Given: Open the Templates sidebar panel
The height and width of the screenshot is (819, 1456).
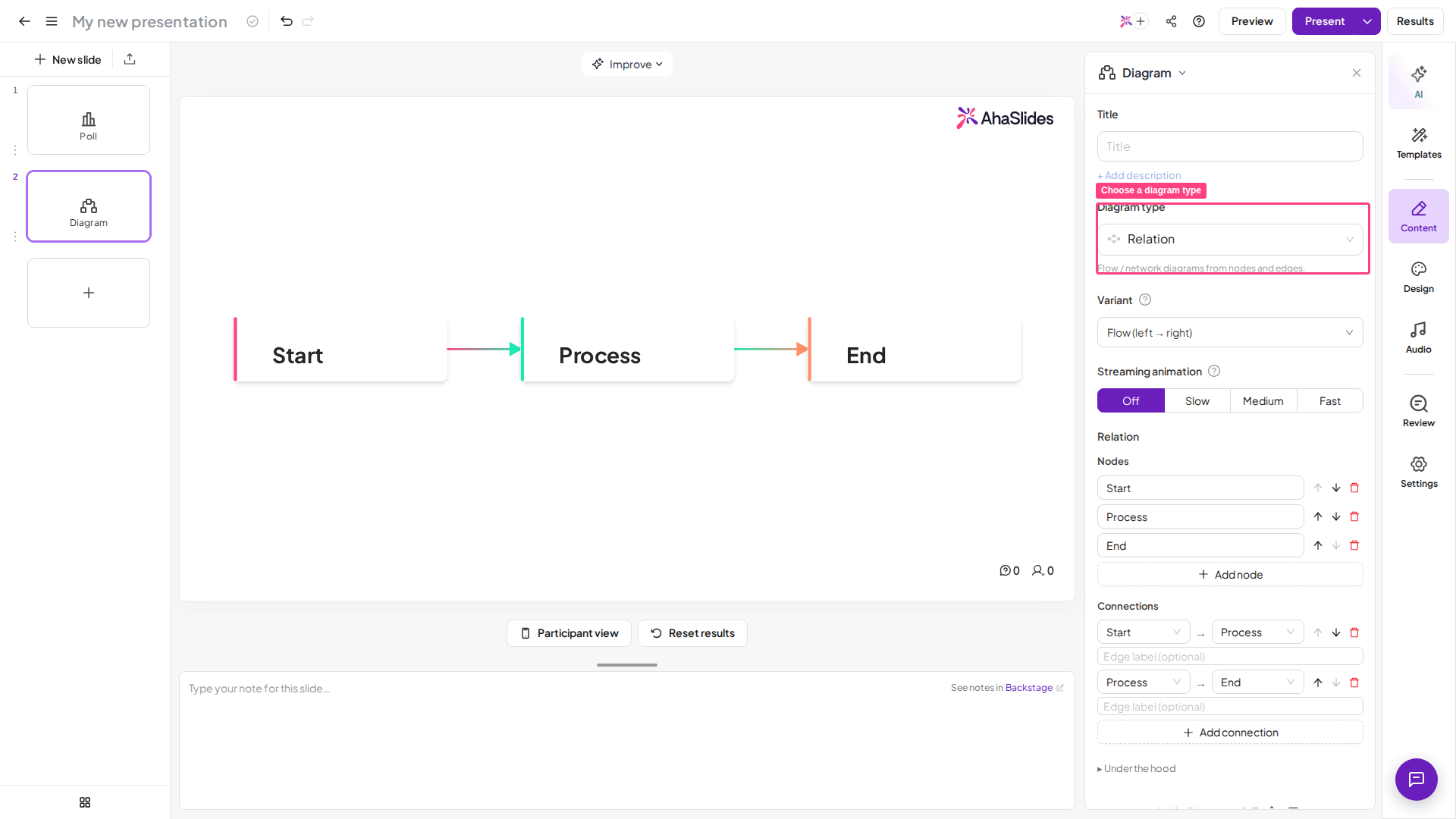Looking at the screenshot, I should 1418,143.
